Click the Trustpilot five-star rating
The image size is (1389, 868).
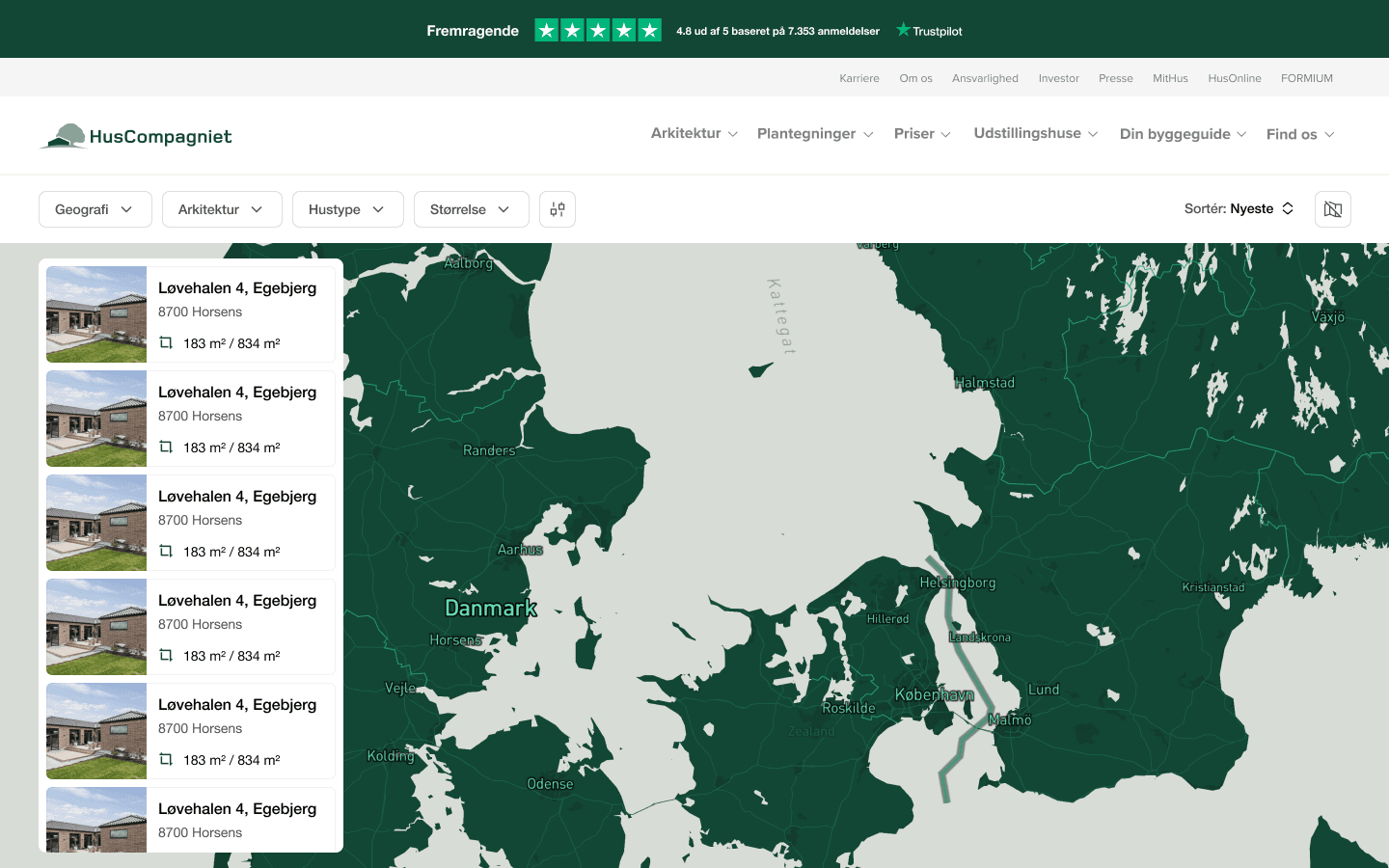pyautogui.click(x=598, y=31)
